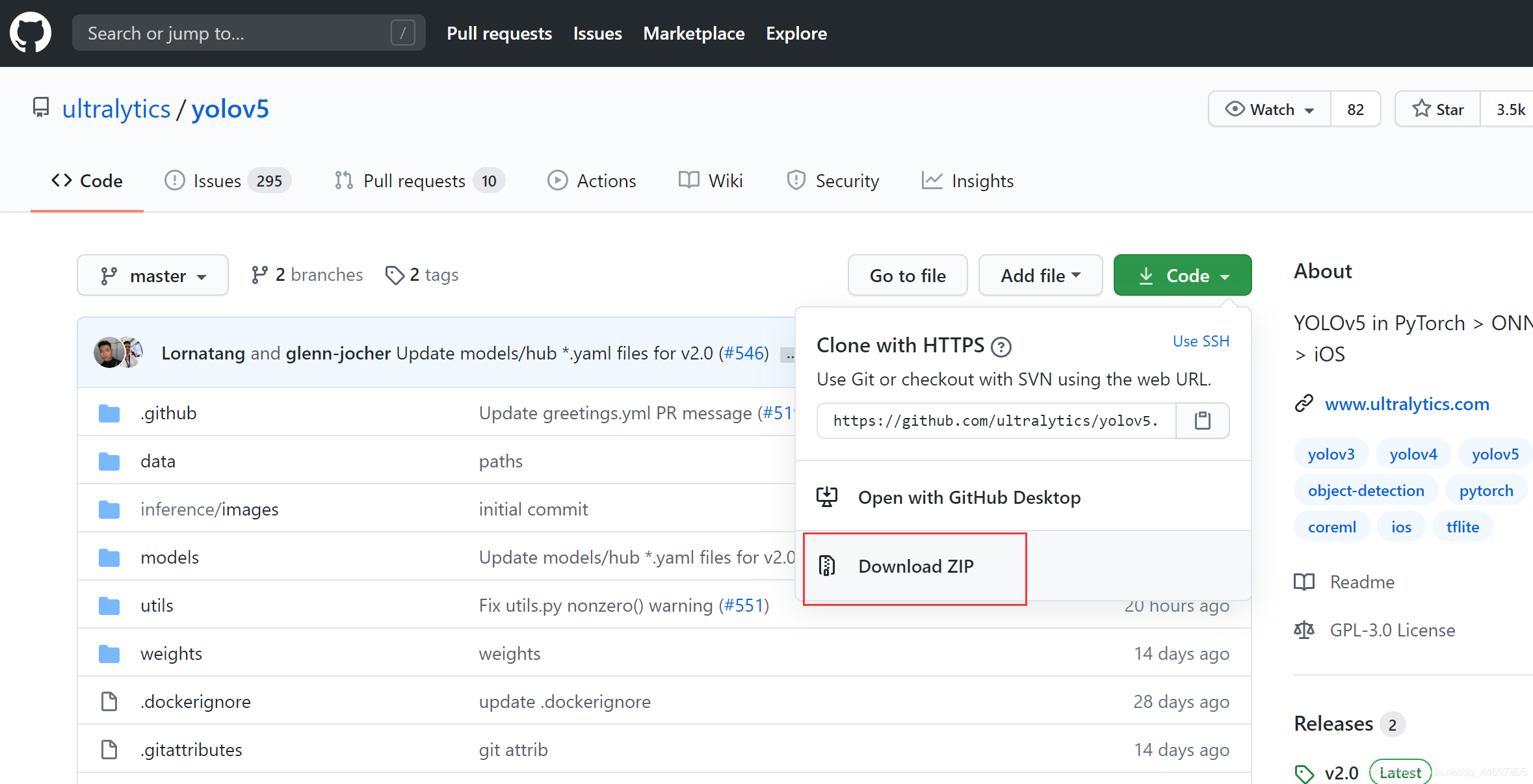Open the Security tab
The image size is (1533, 784).
point(833,181)
